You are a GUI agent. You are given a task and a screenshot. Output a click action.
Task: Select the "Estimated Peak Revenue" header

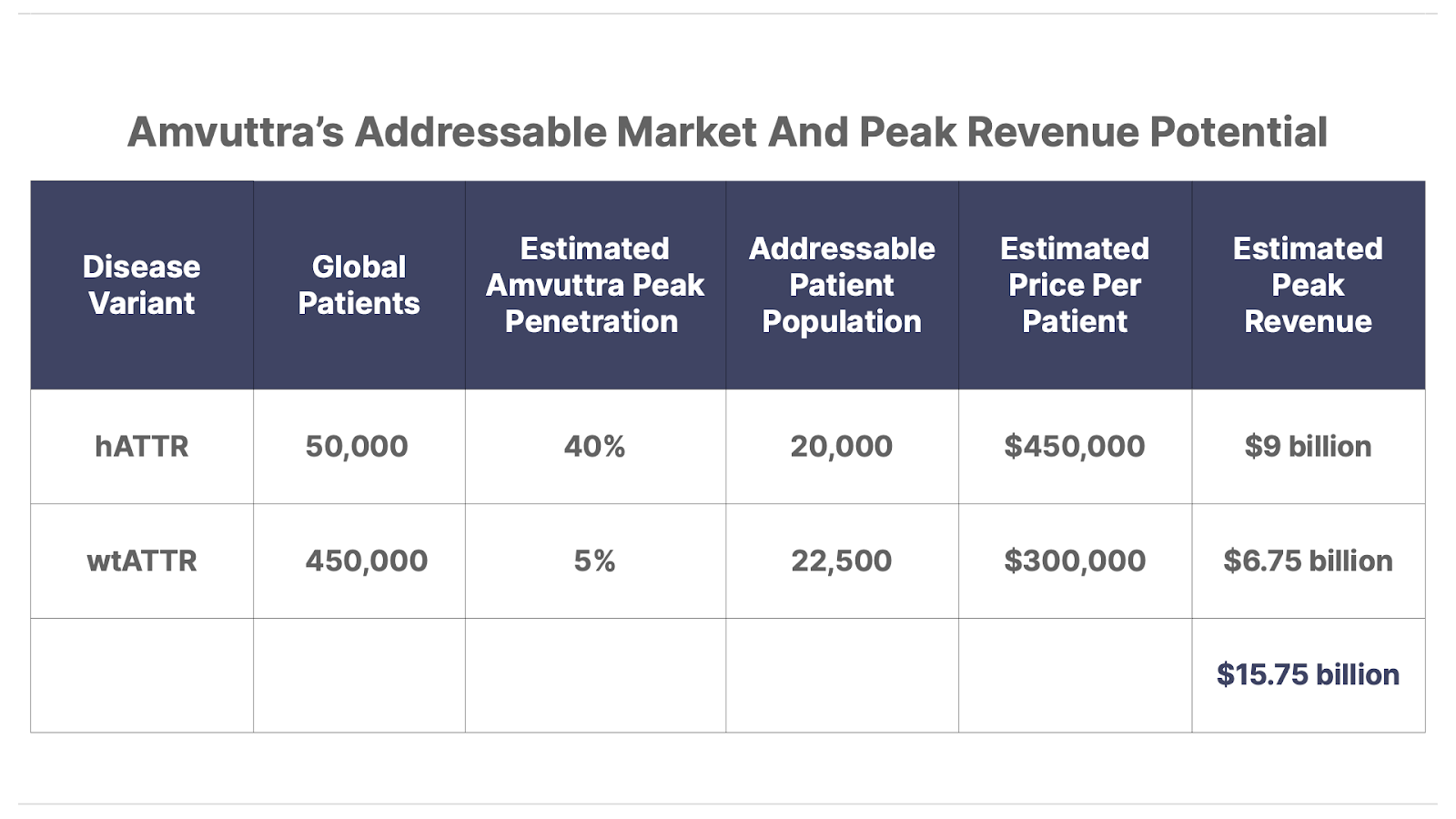click(1308, 285)
